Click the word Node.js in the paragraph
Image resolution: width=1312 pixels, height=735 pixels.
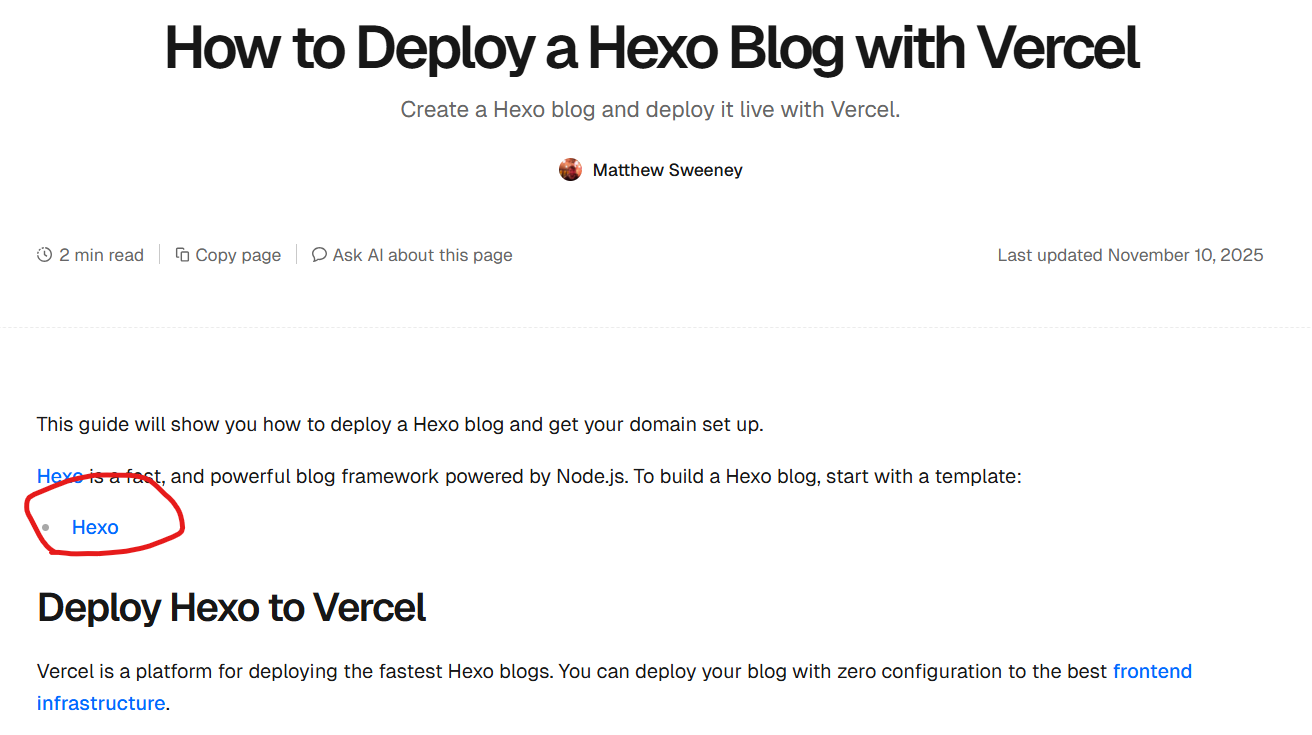591,476
